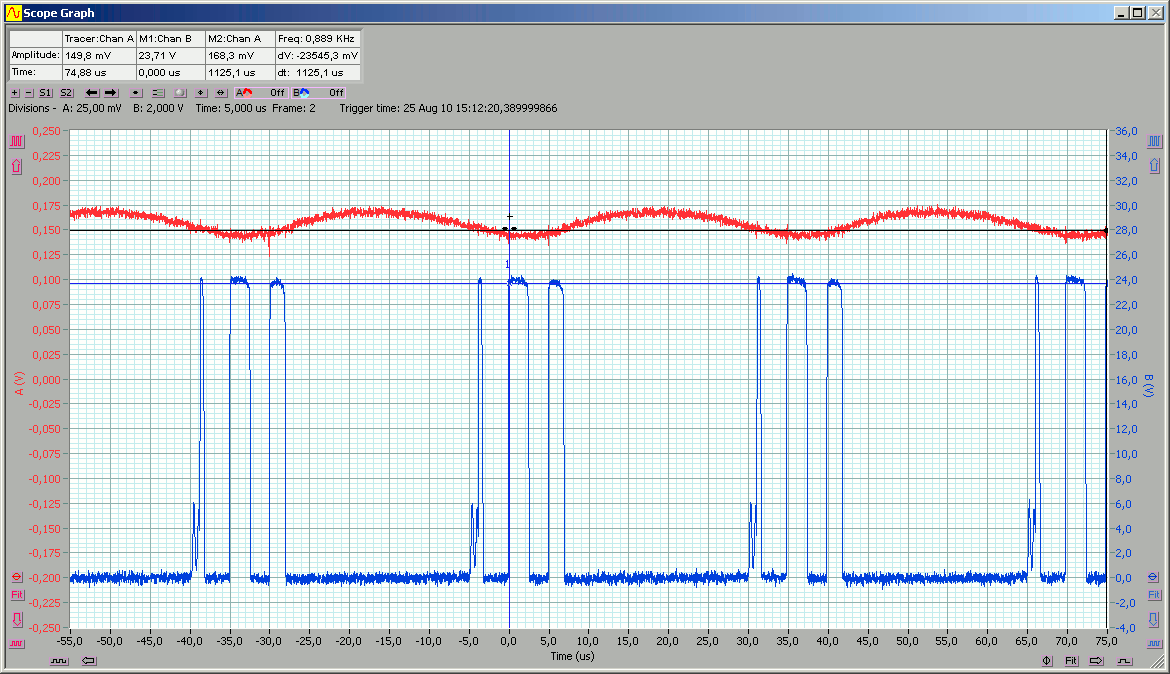Viewport: 1170px width, 674px height.
Task: Click red pulse-wave icon below channel A axis
Action: [x=16, y=643]
